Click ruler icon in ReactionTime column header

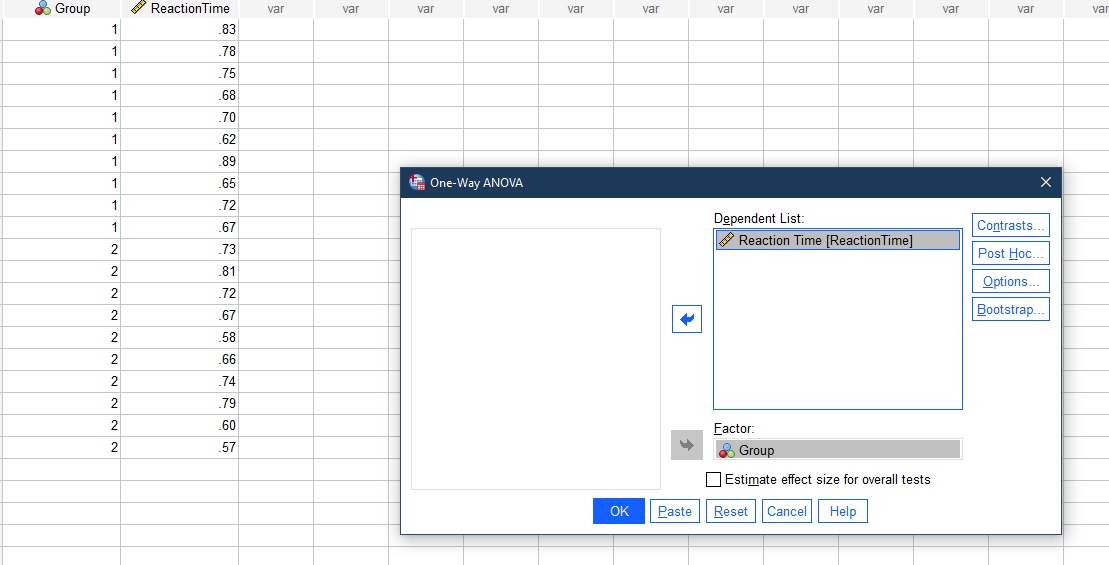139,8
